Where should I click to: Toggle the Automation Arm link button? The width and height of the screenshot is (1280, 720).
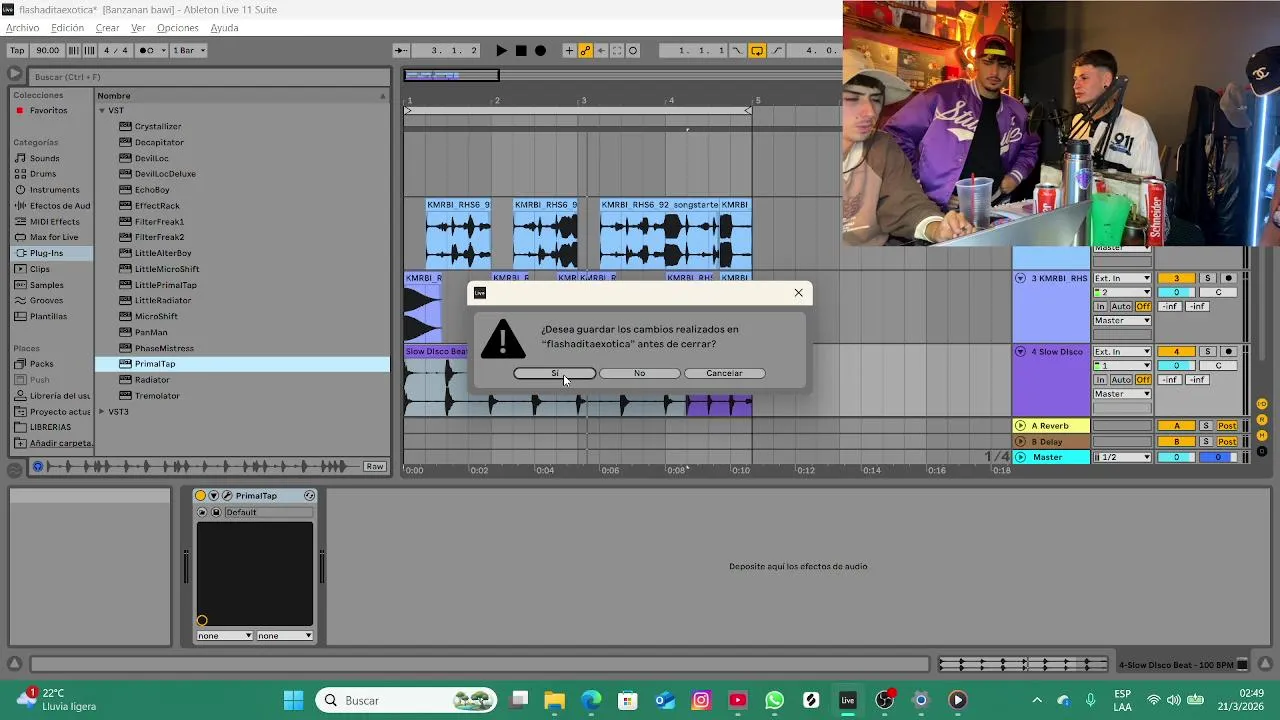click(585, 51)
